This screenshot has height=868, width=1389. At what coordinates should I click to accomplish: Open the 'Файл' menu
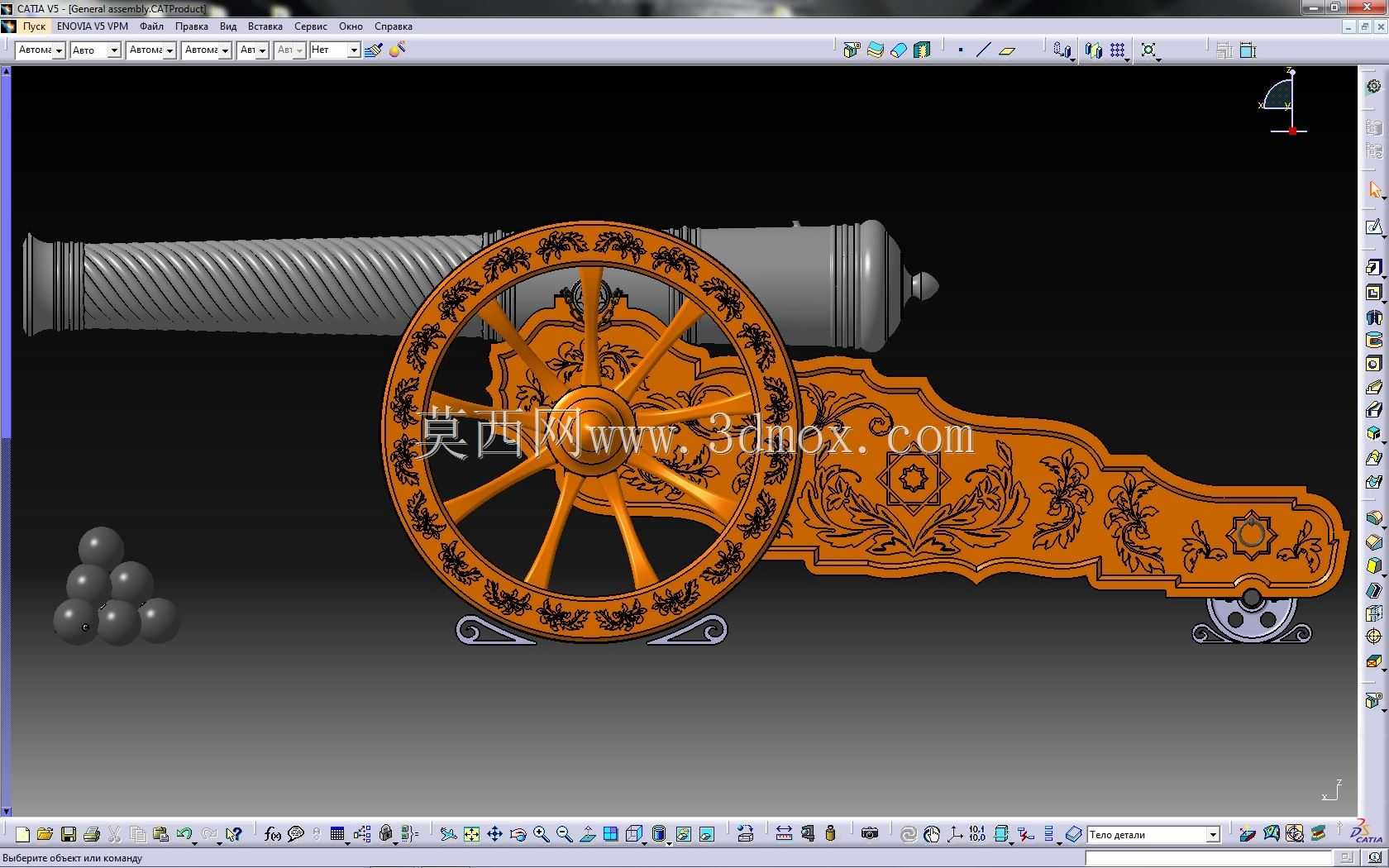point(151,26)
